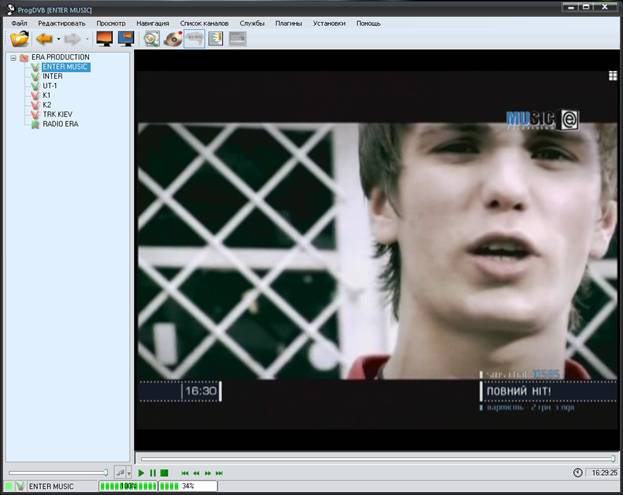The height and width of the screenshot is (495, 623).
Task: Open the forward arrow history dropdown
Action: click(87, 39)
